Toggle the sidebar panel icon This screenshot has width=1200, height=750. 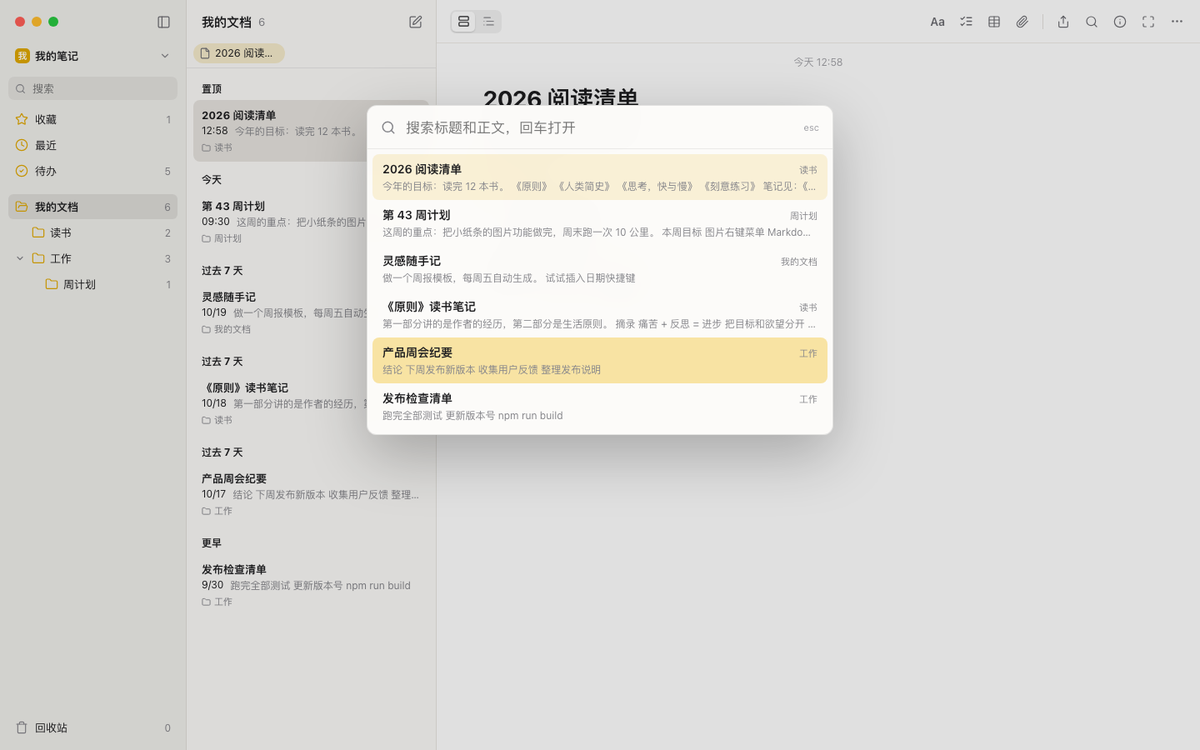pyautogui.click(x=164, y=22)
